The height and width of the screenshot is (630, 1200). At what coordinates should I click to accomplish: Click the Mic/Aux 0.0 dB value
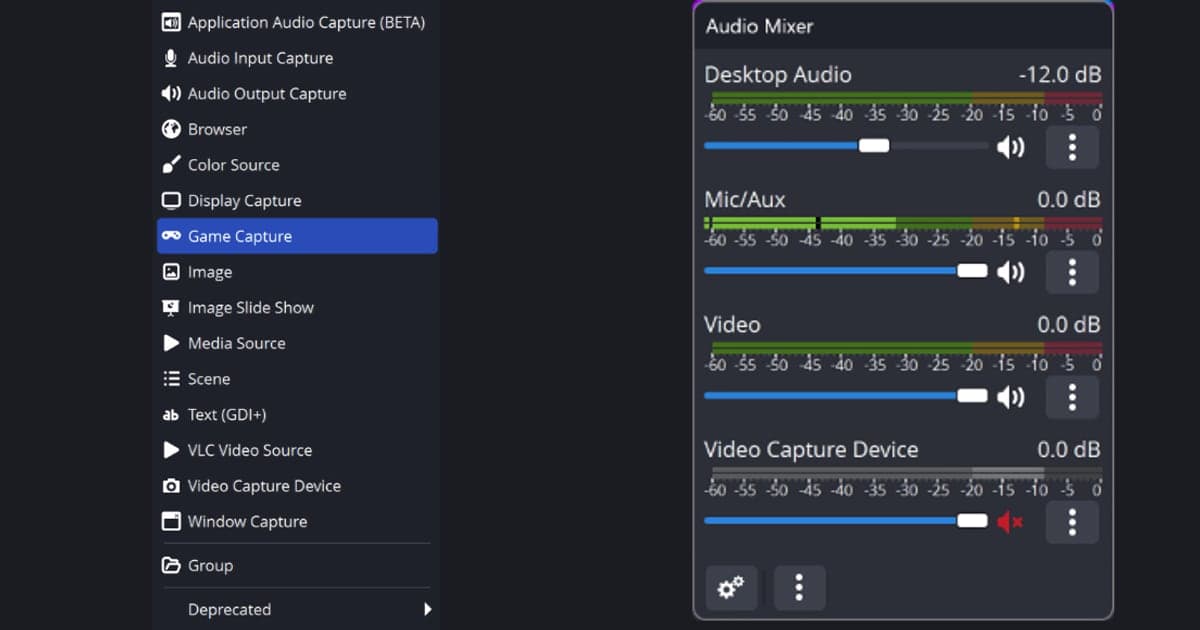pyautogui.click(x=1069, y=200)
